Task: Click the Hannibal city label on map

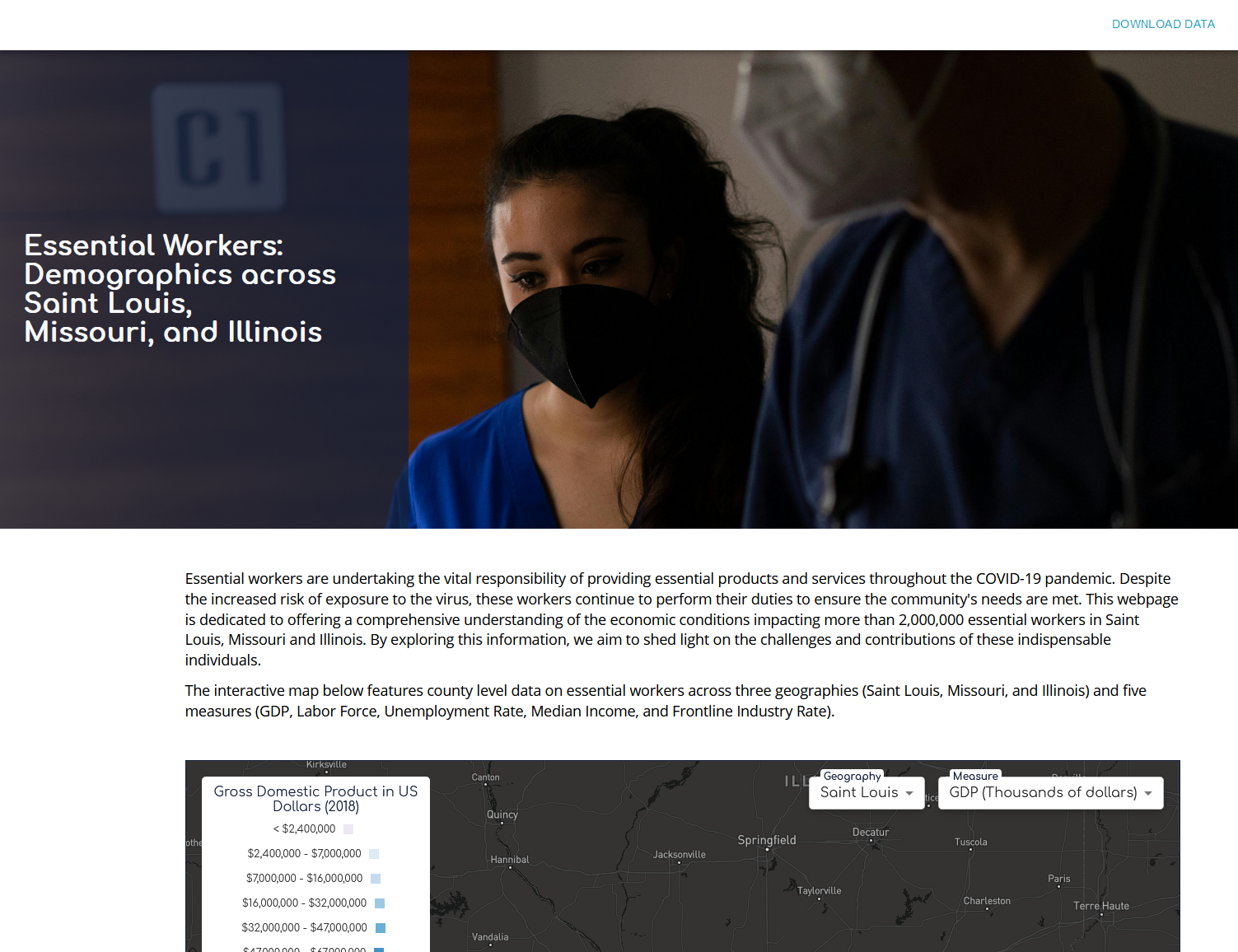Action: click(510, 860)
